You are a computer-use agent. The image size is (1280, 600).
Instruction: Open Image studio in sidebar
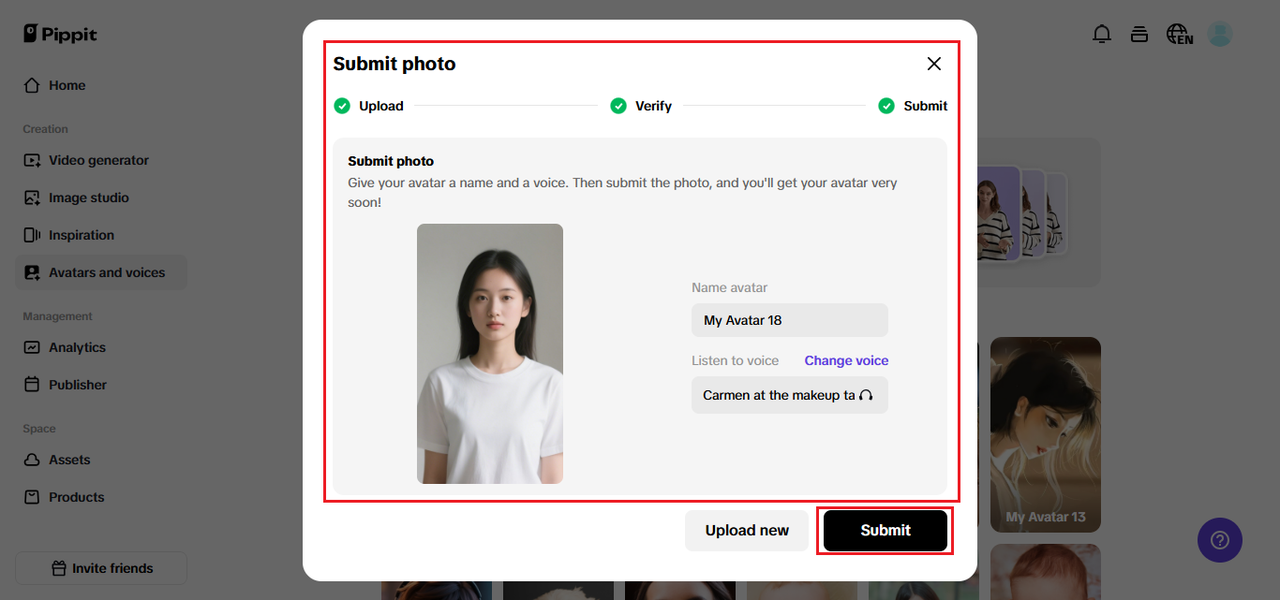88,198
